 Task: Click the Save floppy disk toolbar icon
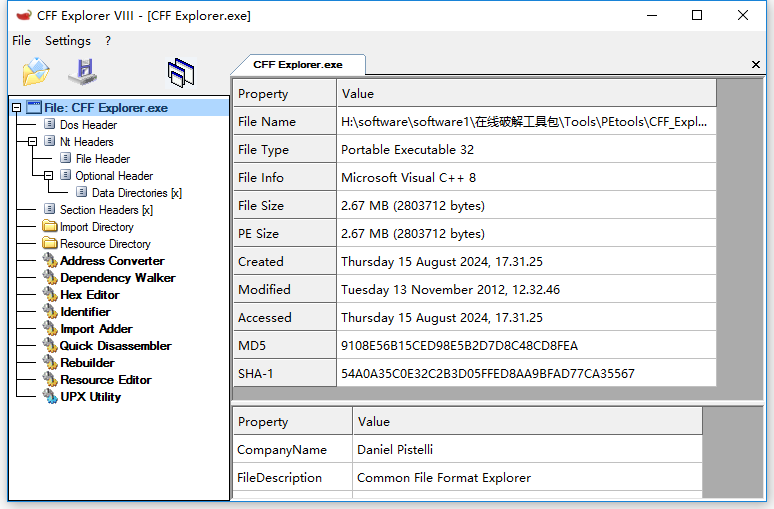point(82,72)
